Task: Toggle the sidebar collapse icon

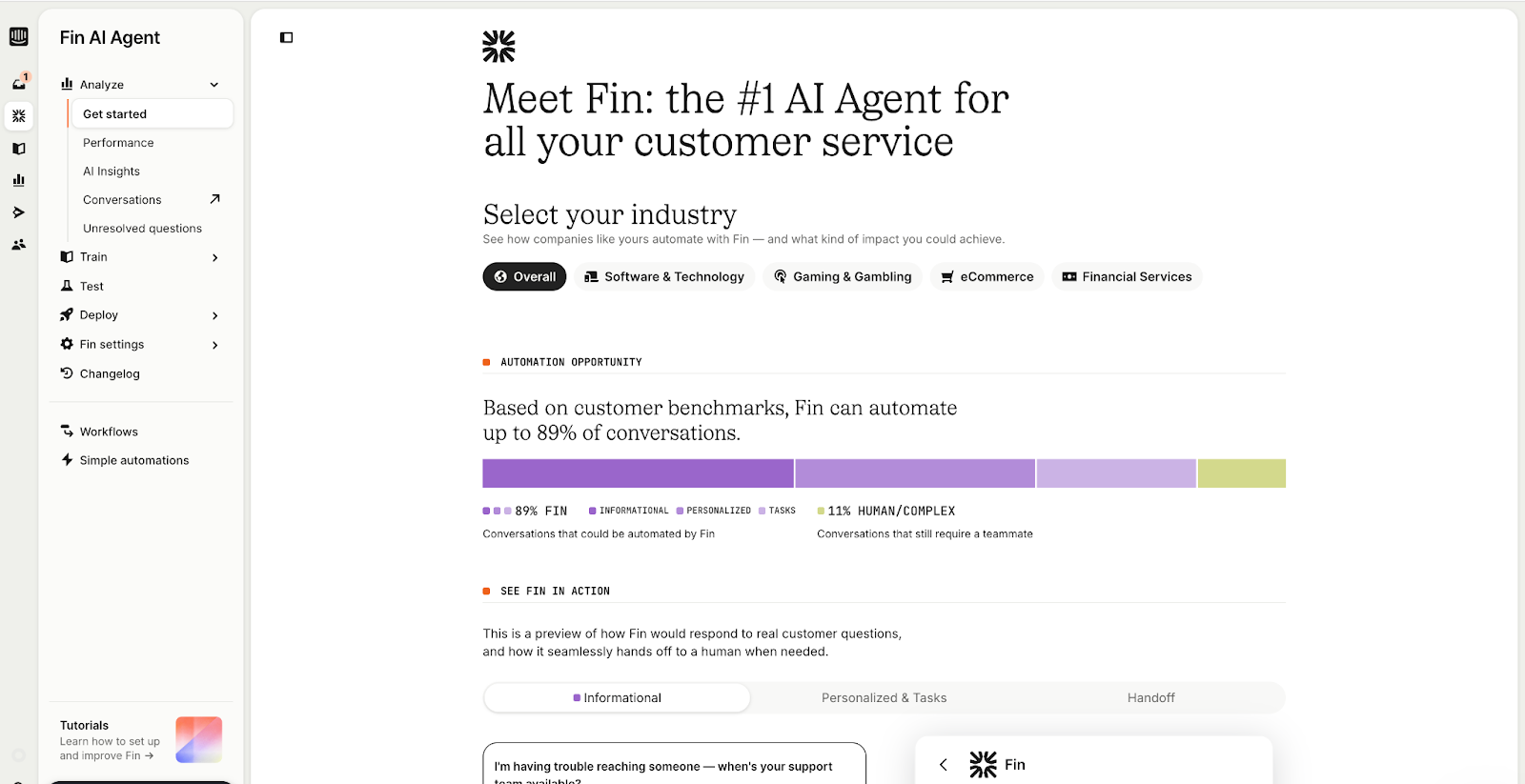Action: [286, 38]
